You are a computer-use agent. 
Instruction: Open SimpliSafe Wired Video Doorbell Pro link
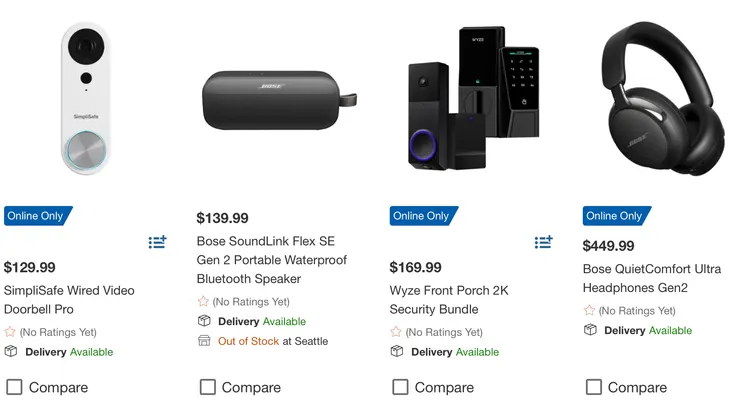pos(69,300)
